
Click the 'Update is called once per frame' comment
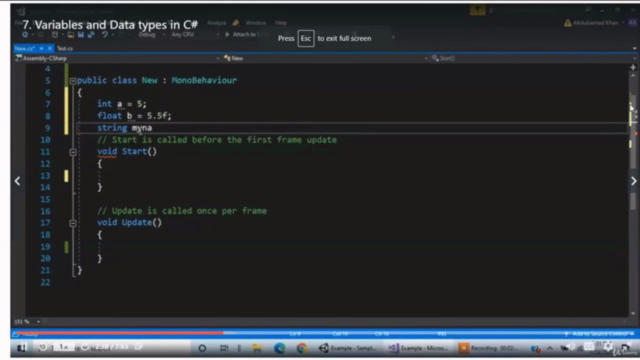pos(182,211)
